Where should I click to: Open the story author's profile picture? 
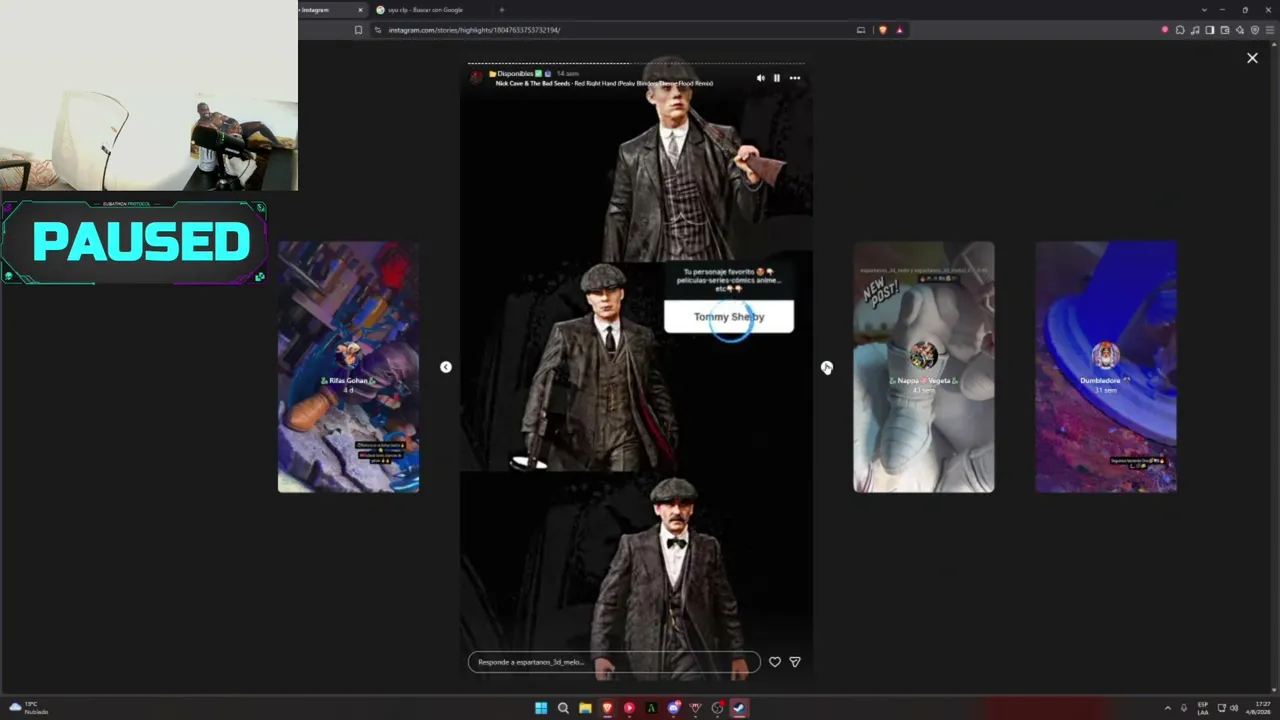point(477,77)
